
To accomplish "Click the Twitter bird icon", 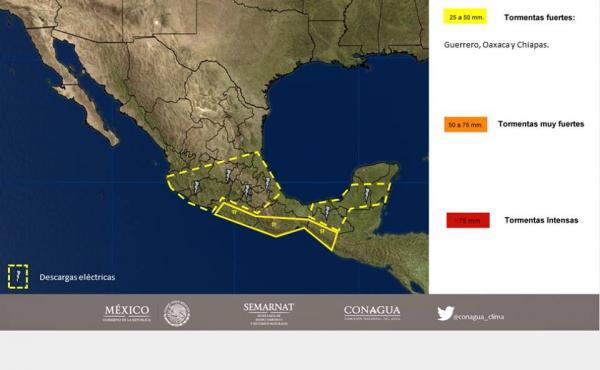I will click(x=445, y=313).
